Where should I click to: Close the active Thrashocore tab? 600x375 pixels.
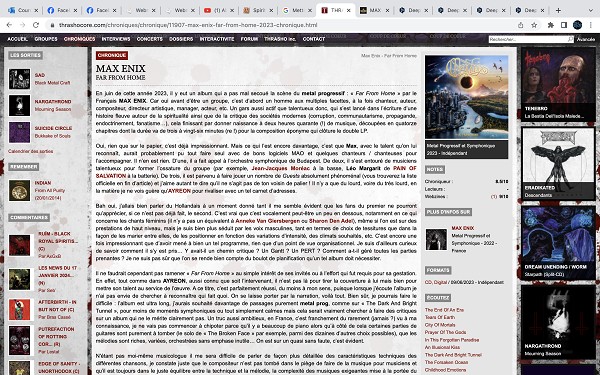pos(349,10)
